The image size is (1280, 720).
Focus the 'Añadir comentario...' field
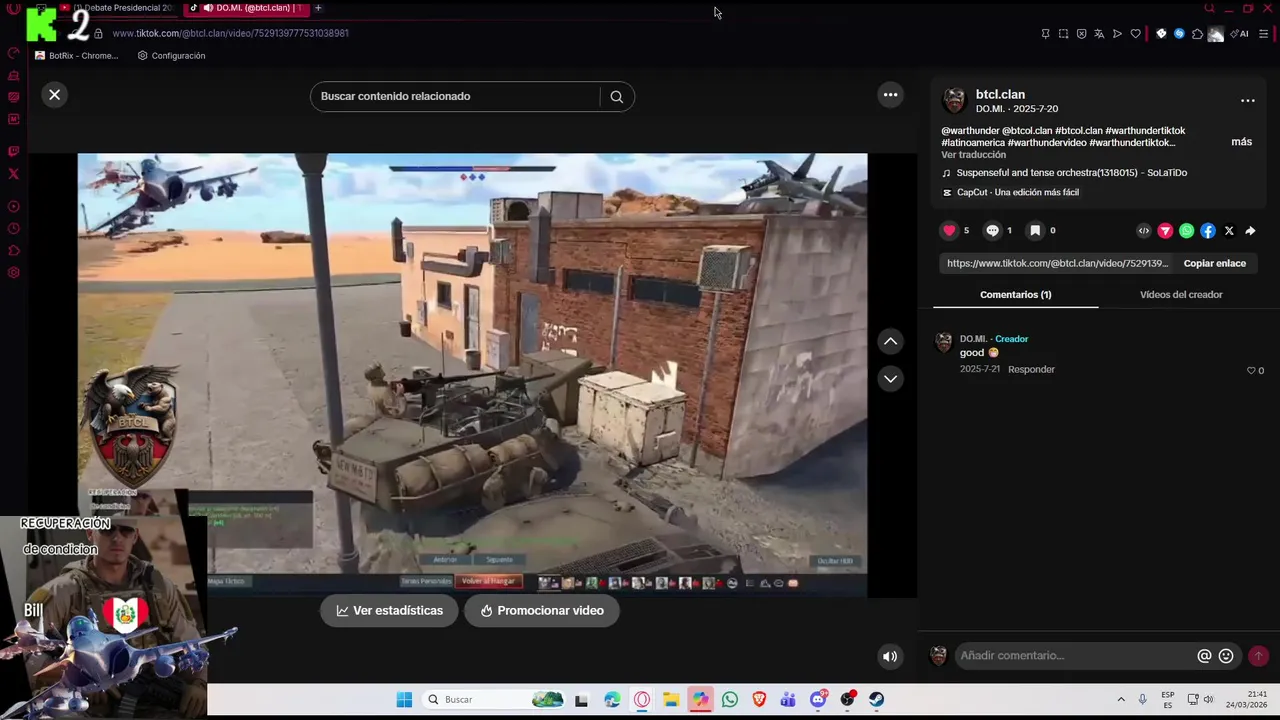click(x=1073, y=656)
